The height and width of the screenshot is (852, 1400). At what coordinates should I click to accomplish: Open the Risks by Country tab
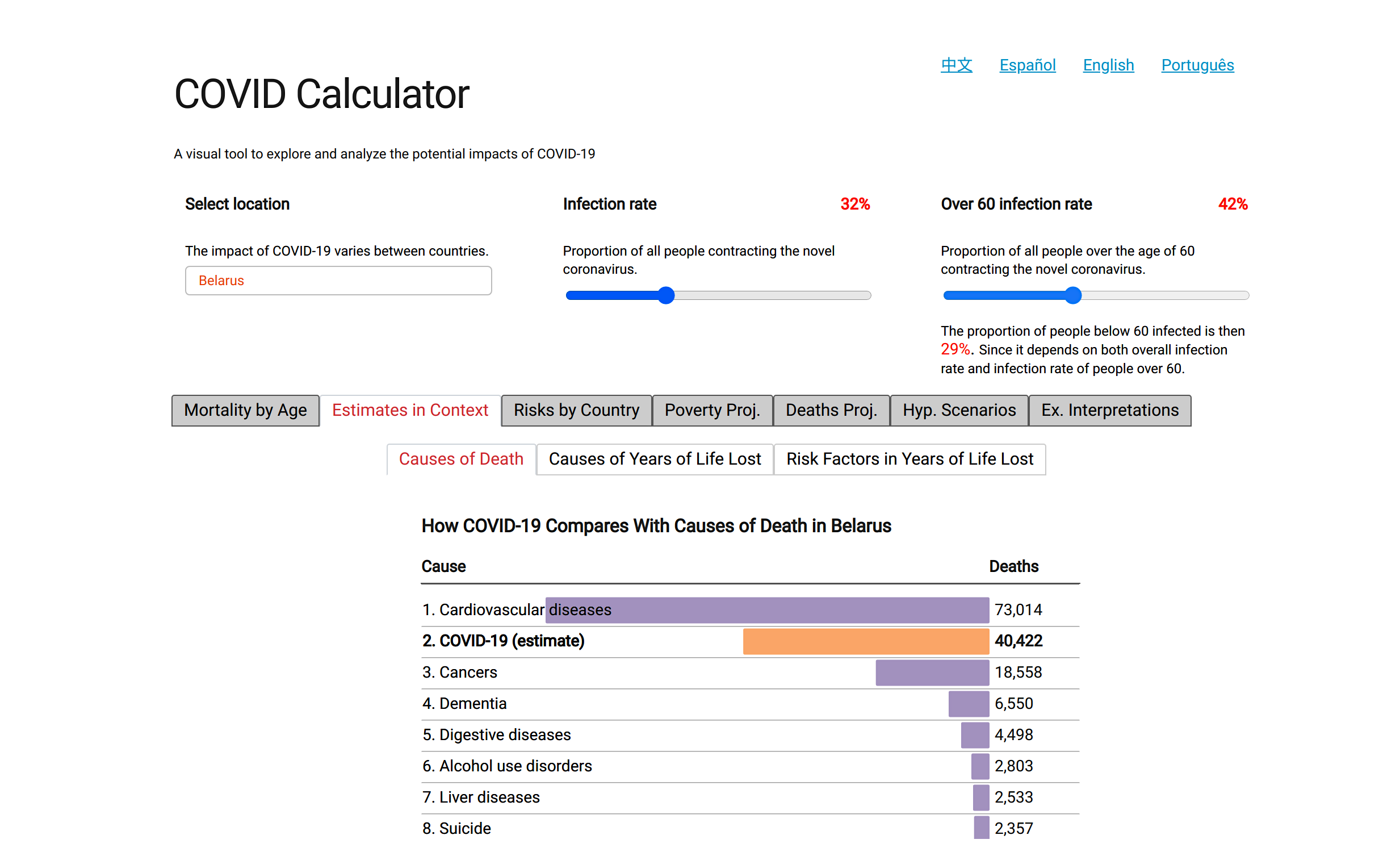(x=576, y=410)
